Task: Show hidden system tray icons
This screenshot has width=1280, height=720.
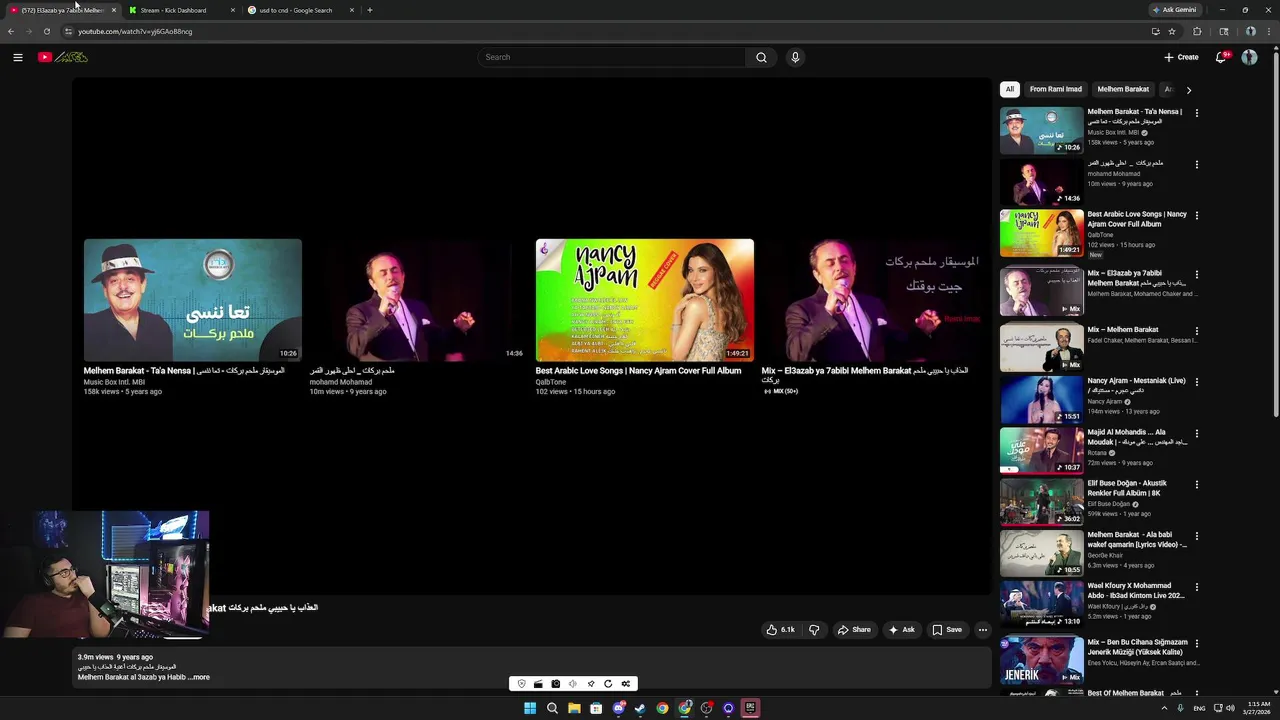Action: 1164,708
